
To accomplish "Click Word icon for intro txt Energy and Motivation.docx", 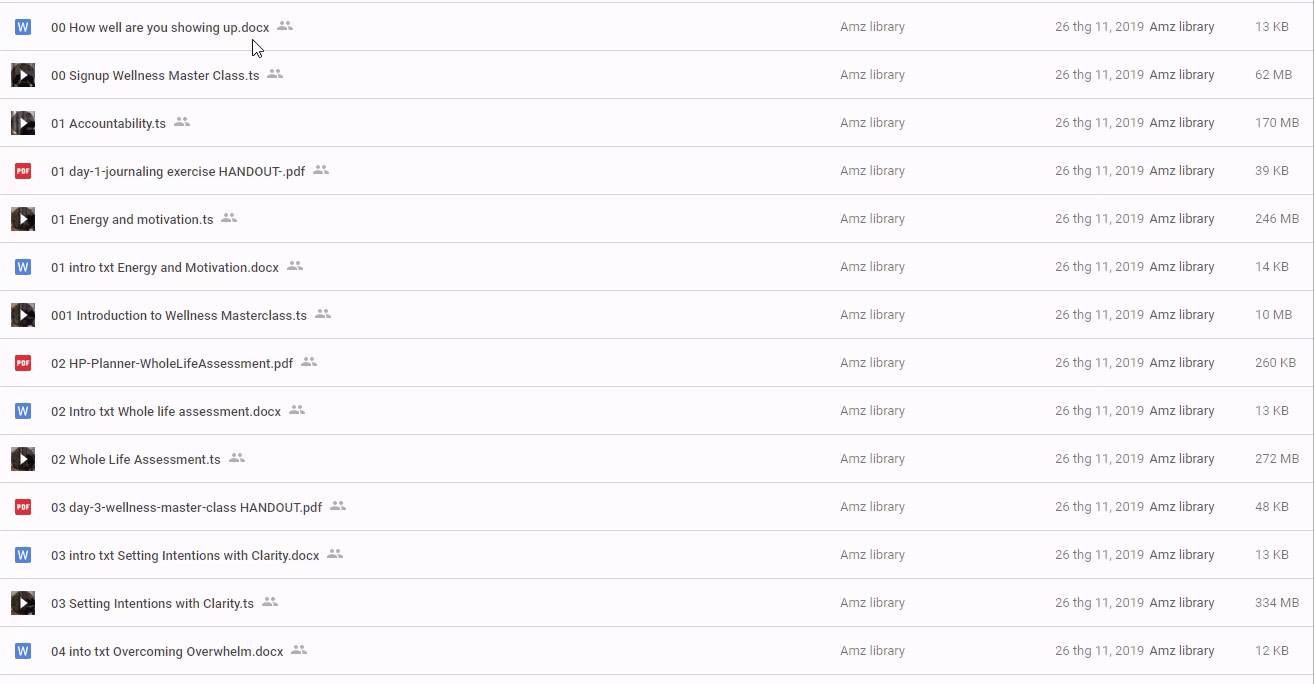I will [x=23, y=267].
